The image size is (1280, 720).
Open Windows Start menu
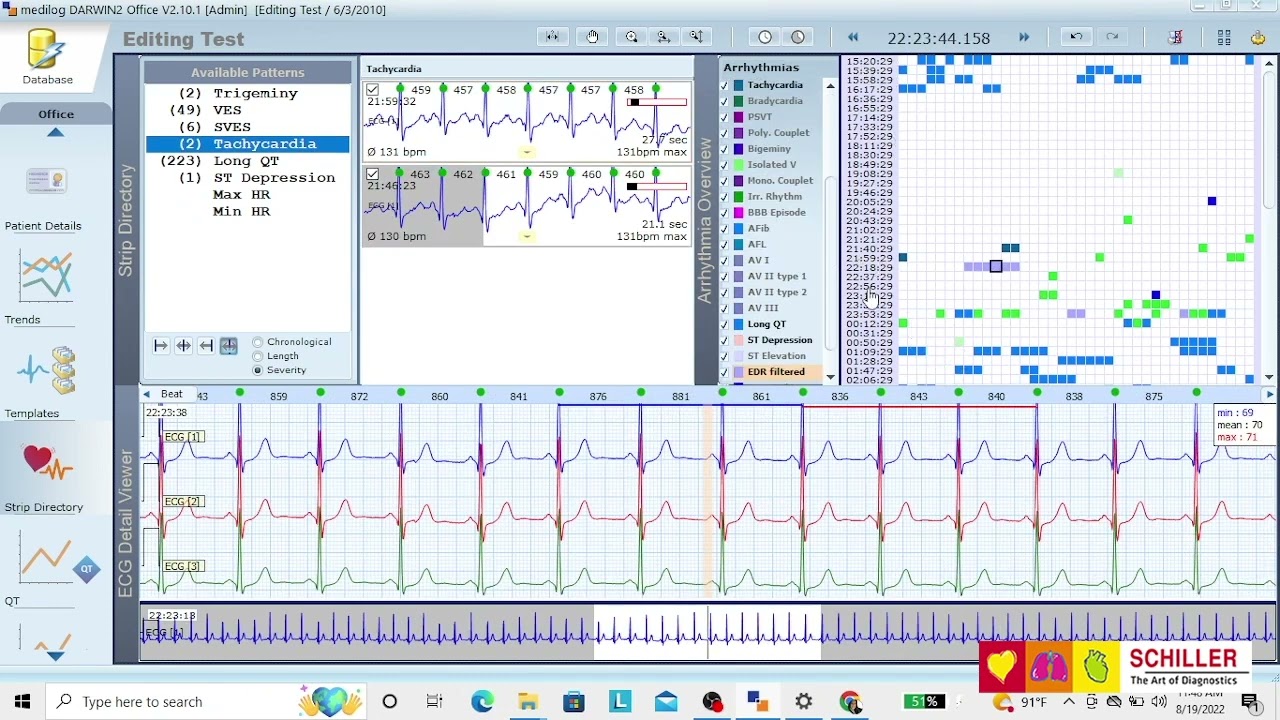(x=22, y=702)
